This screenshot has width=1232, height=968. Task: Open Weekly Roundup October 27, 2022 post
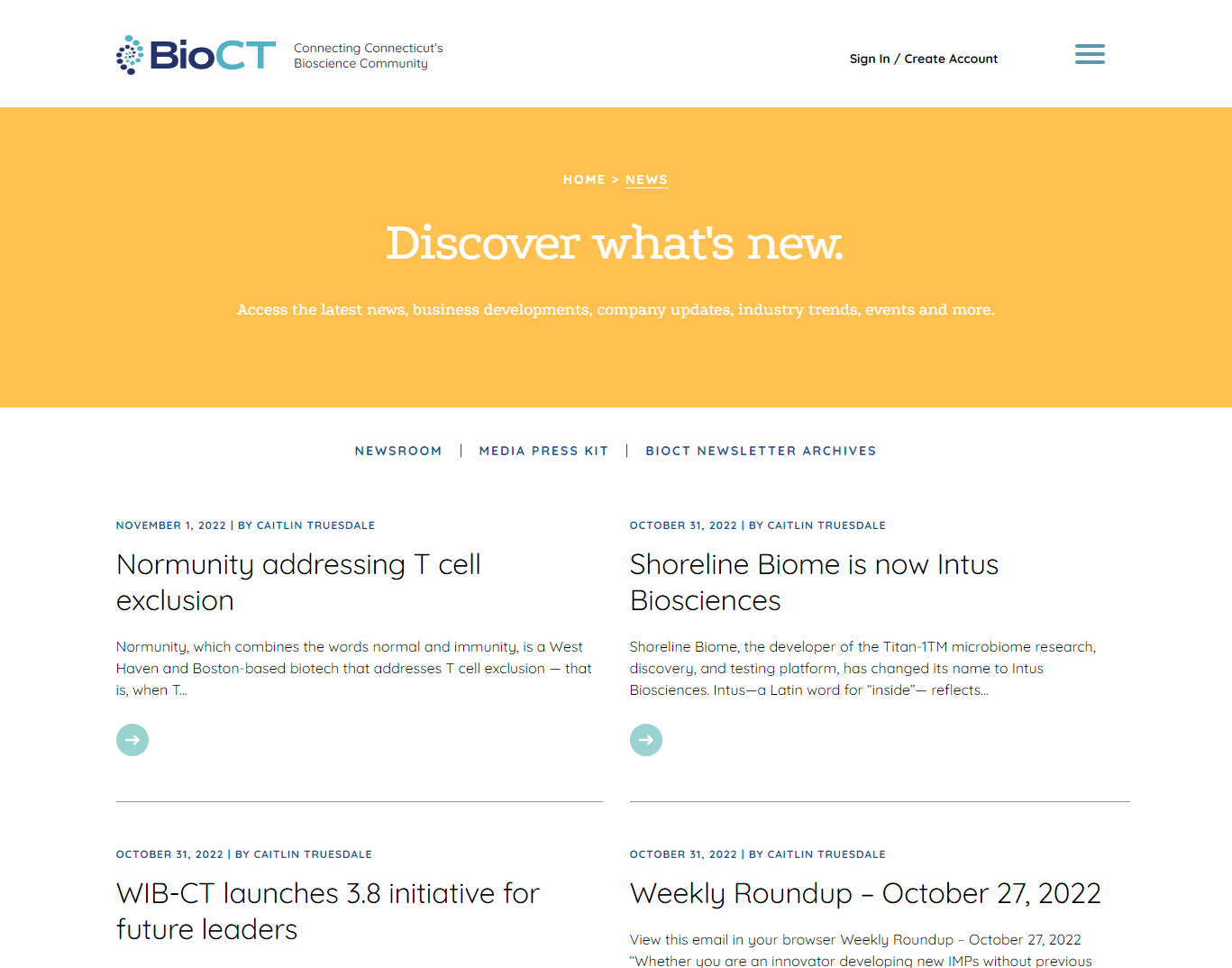point(865,893)
